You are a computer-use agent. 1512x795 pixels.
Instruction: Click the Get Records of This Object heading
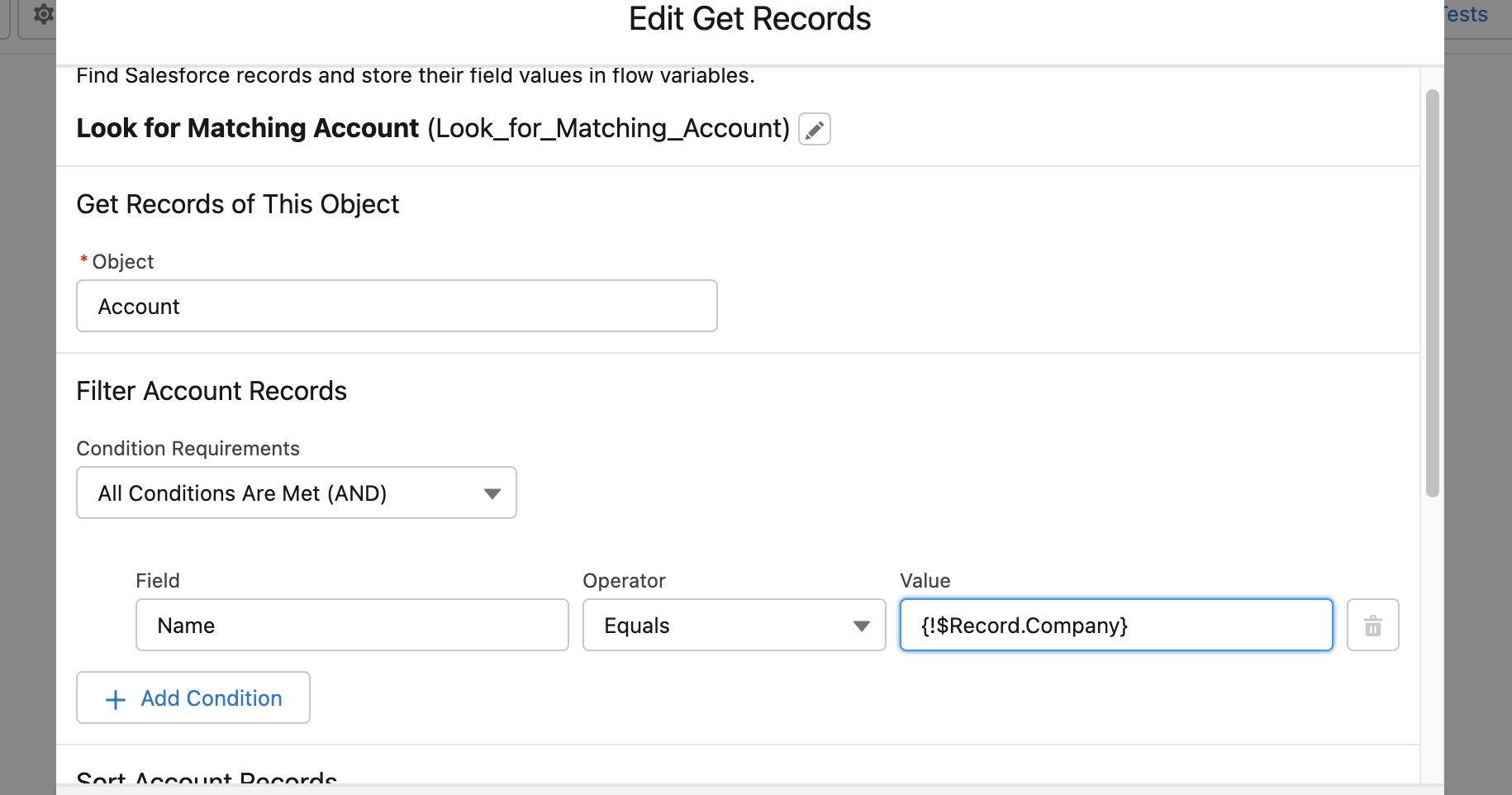point(237,204)
